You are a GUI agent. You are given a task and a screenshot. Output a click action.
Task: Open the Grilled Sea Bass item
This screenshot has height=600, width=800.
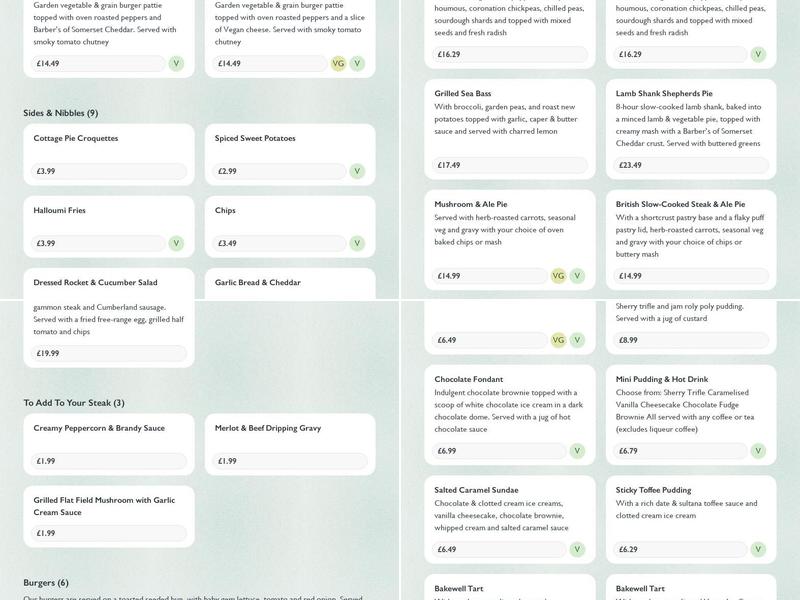(x=462, y=93)
